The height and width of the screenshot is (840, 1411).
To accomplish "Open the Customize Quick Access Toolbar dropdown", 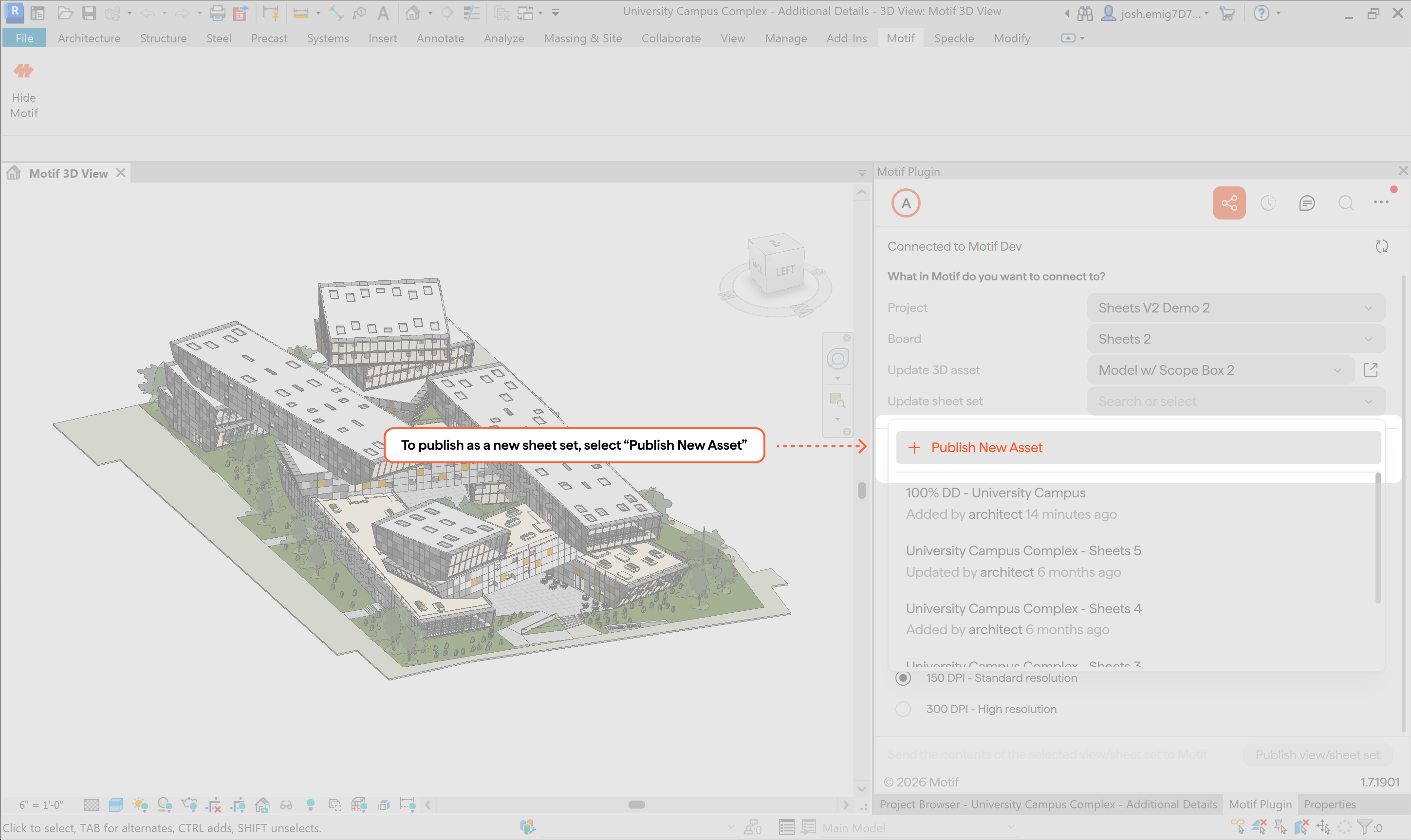I will point(556,13).
